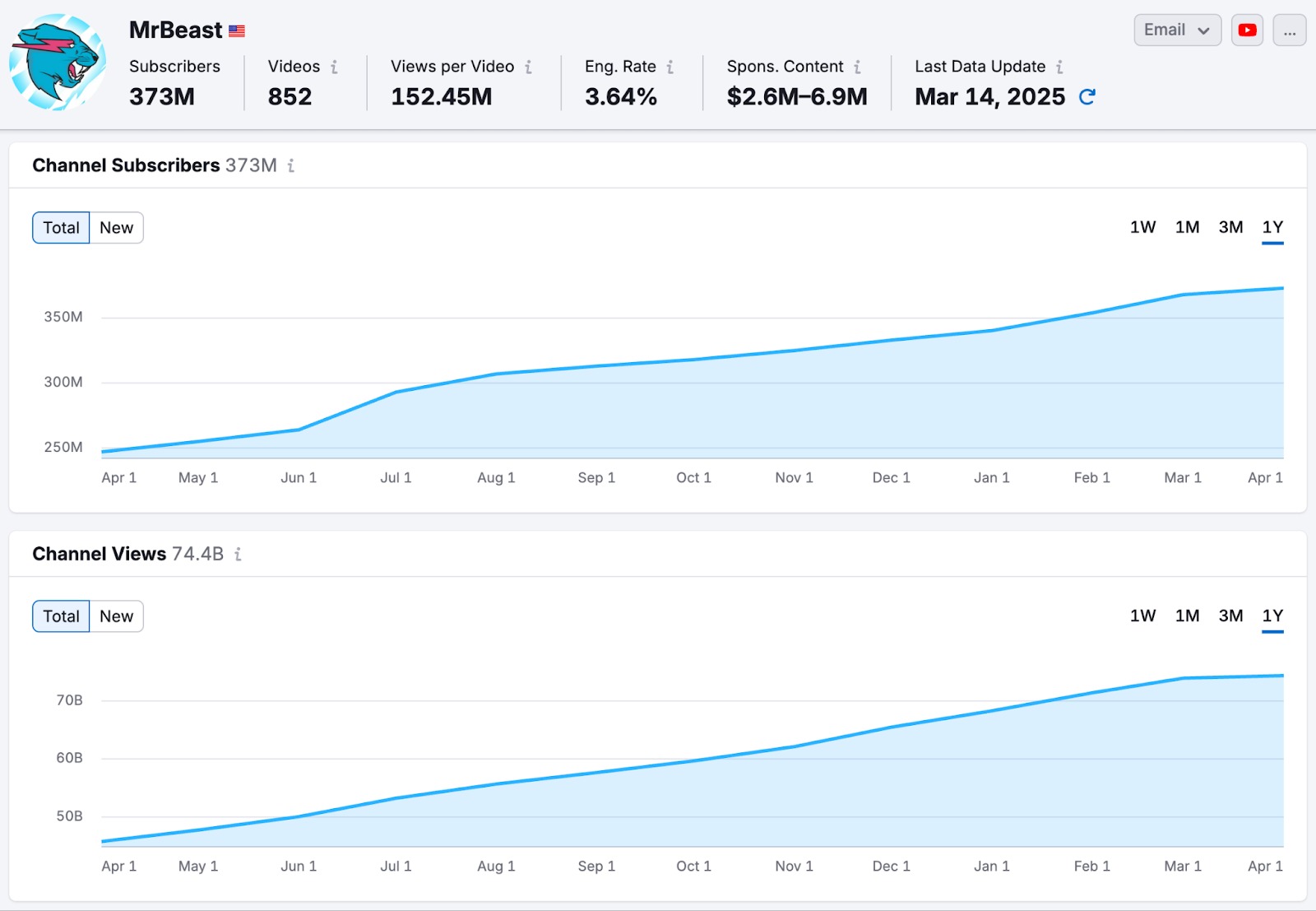Expand the Email dropdown
Screen dimensions: 1316x911
pyautogui.click(x=1177, y=30)
